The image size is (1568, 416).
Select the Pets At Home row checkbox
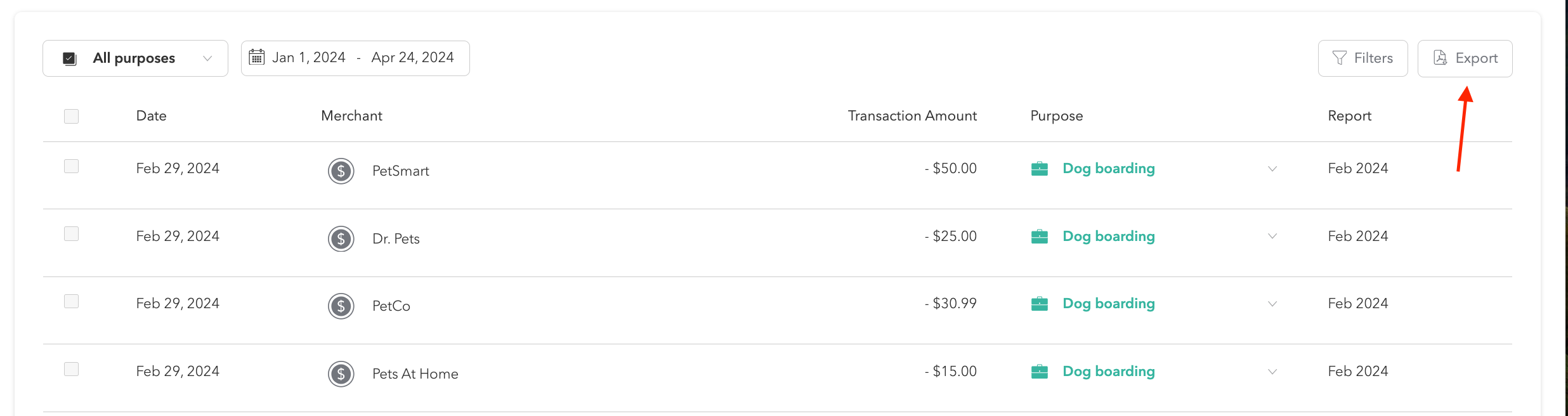(71, 369)
